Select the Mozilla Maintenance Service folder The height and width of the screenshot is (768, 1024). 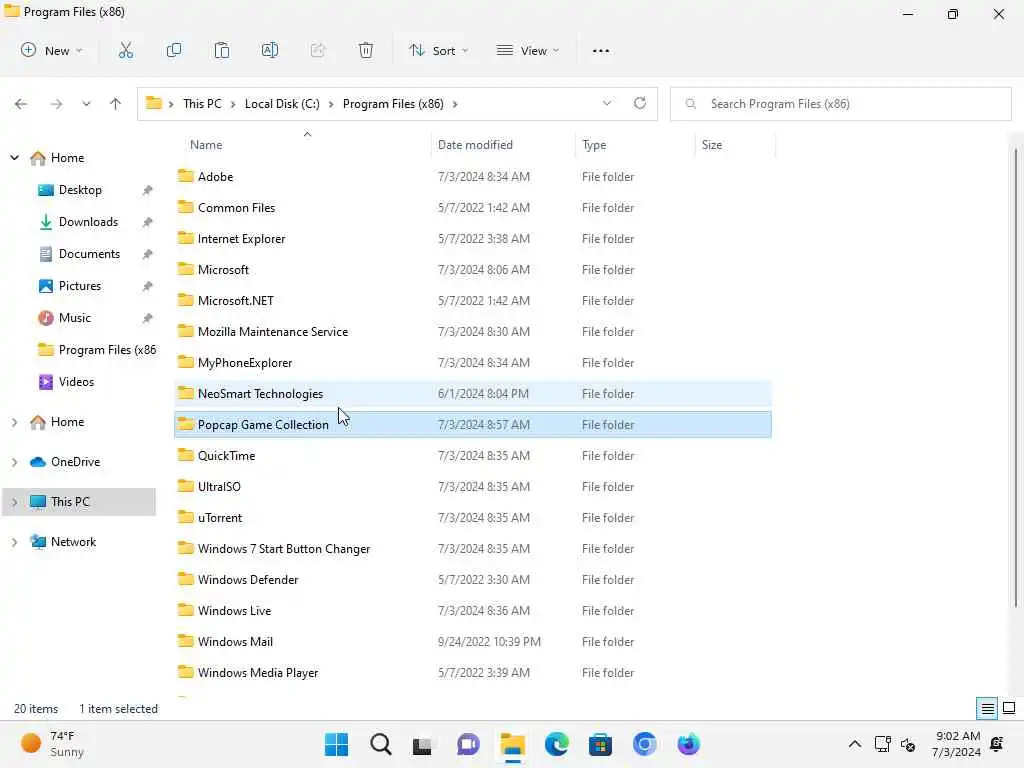[473, 332]
